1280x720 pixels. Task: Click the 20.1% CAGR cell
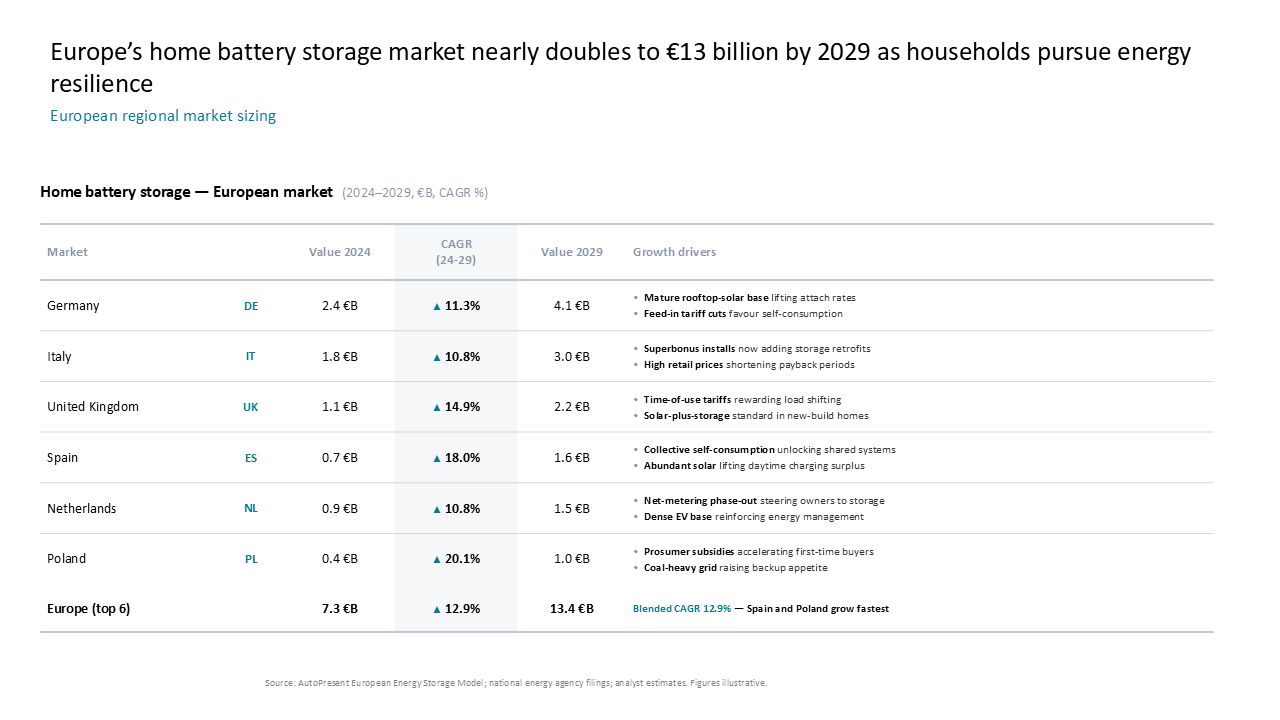point(456,559)
